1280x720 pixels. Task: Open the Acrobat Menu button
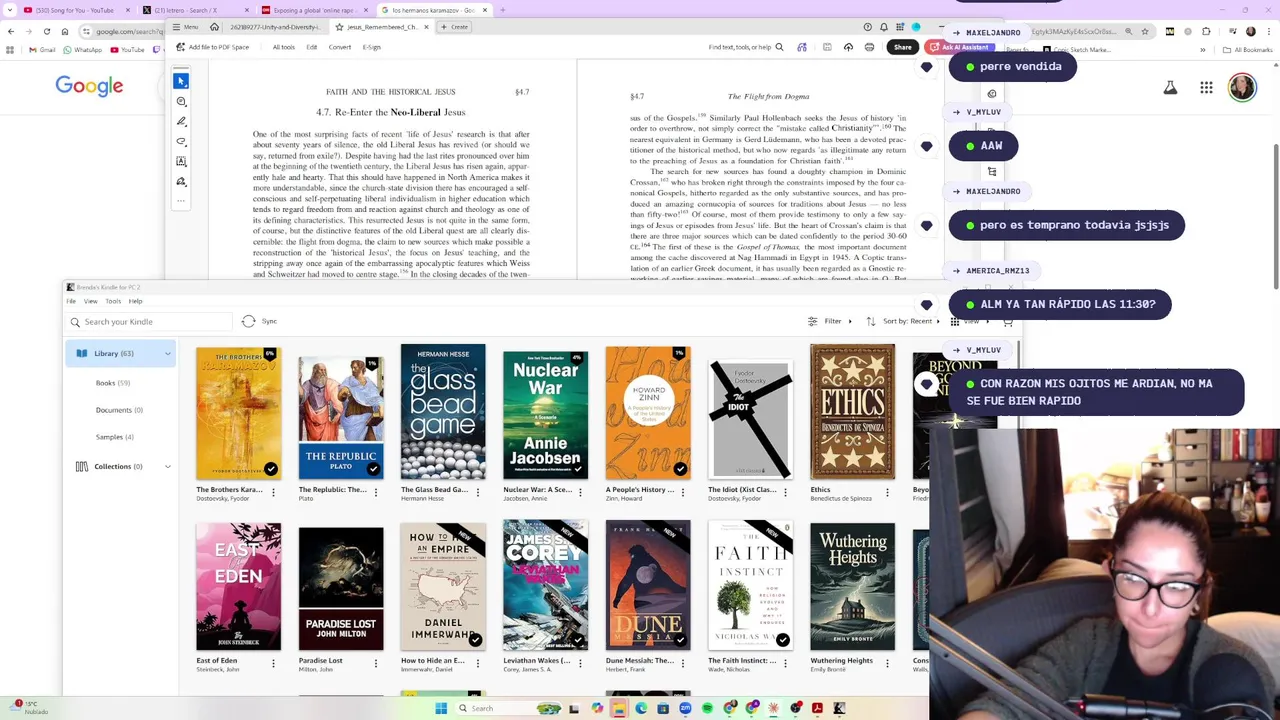[185, 27]
